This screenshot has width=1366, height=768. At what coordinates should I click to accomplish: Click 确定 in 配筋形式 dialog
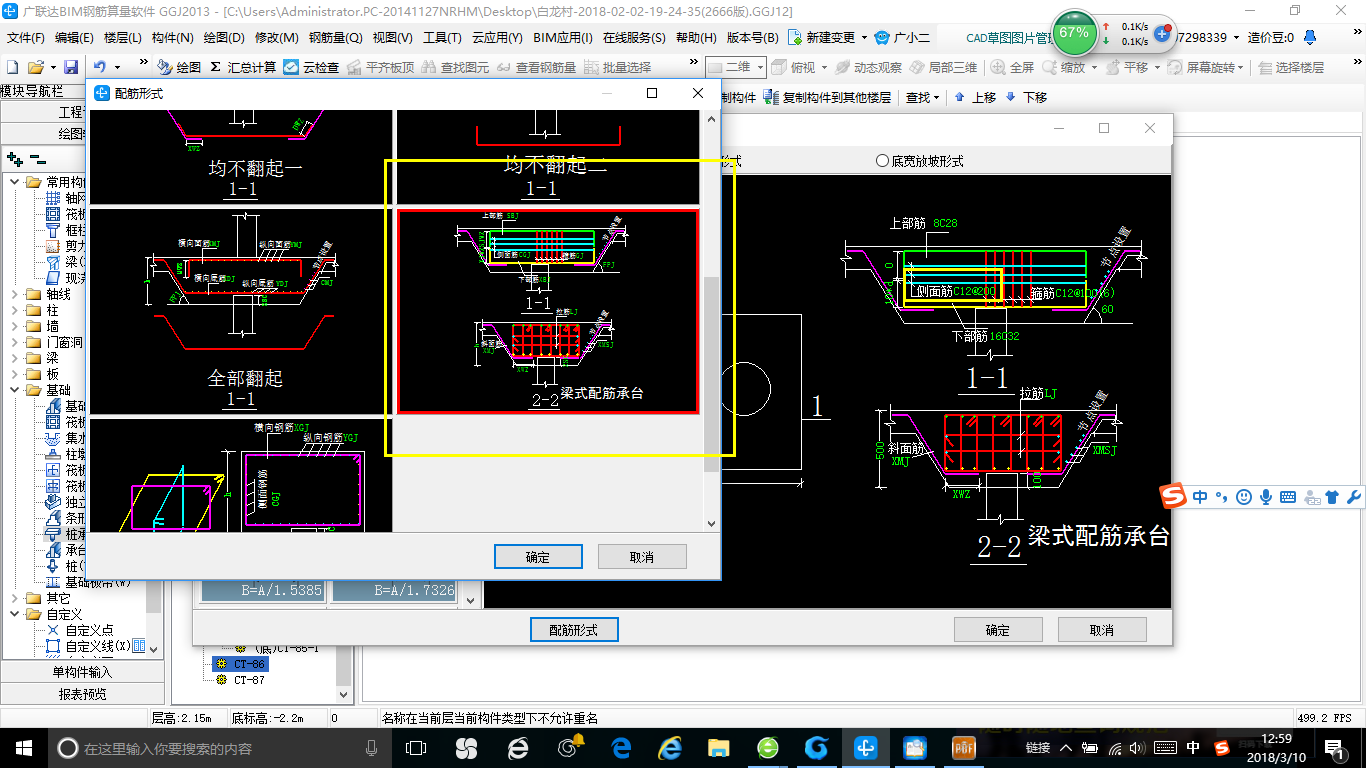pyautogui.click(x=538, y=557)
